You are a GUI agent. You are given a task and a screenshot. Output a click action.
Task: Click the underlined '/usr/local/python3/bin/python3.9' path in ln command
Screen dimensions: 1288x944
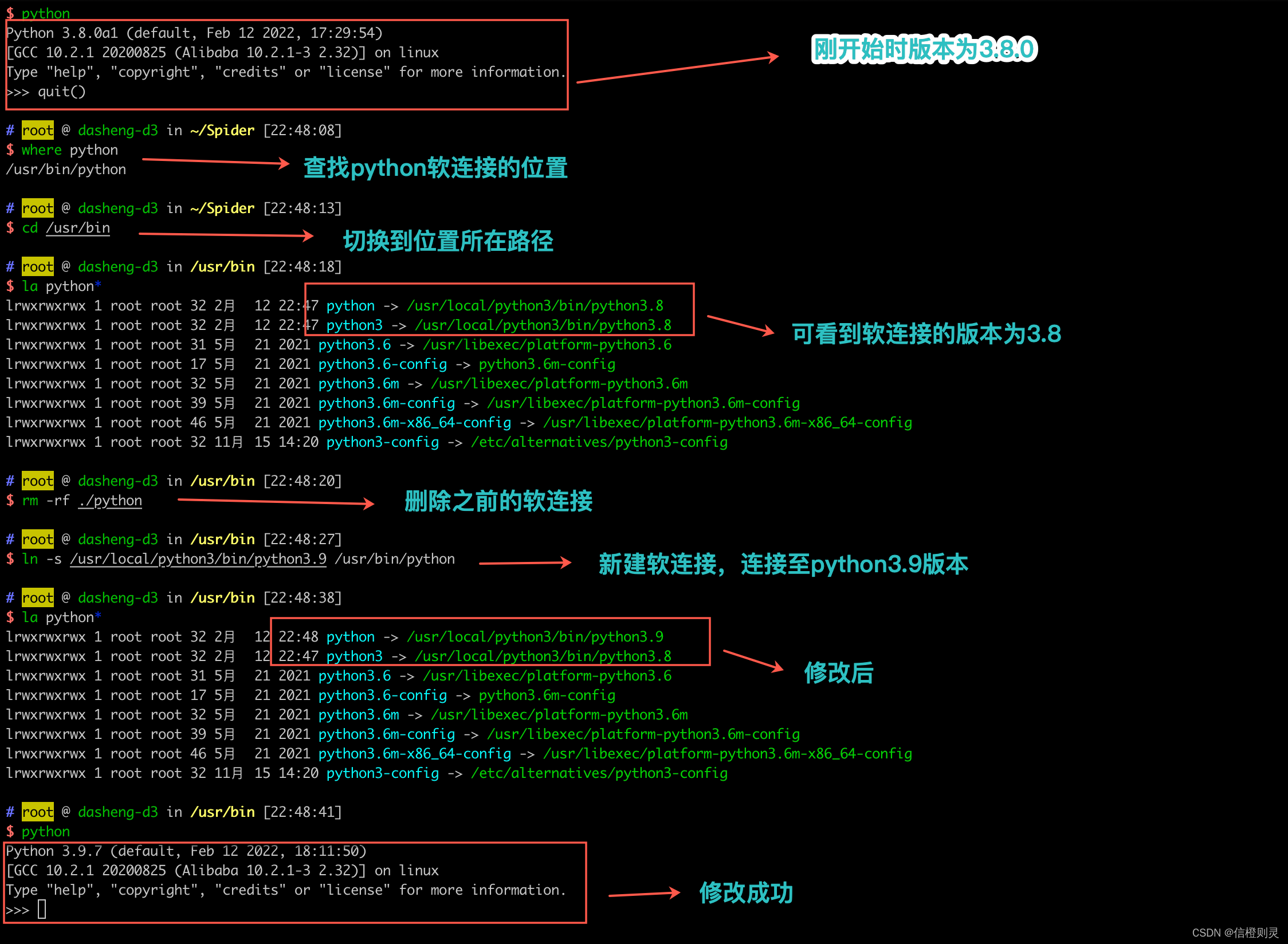pyautogui.click(x=198, y=559)
